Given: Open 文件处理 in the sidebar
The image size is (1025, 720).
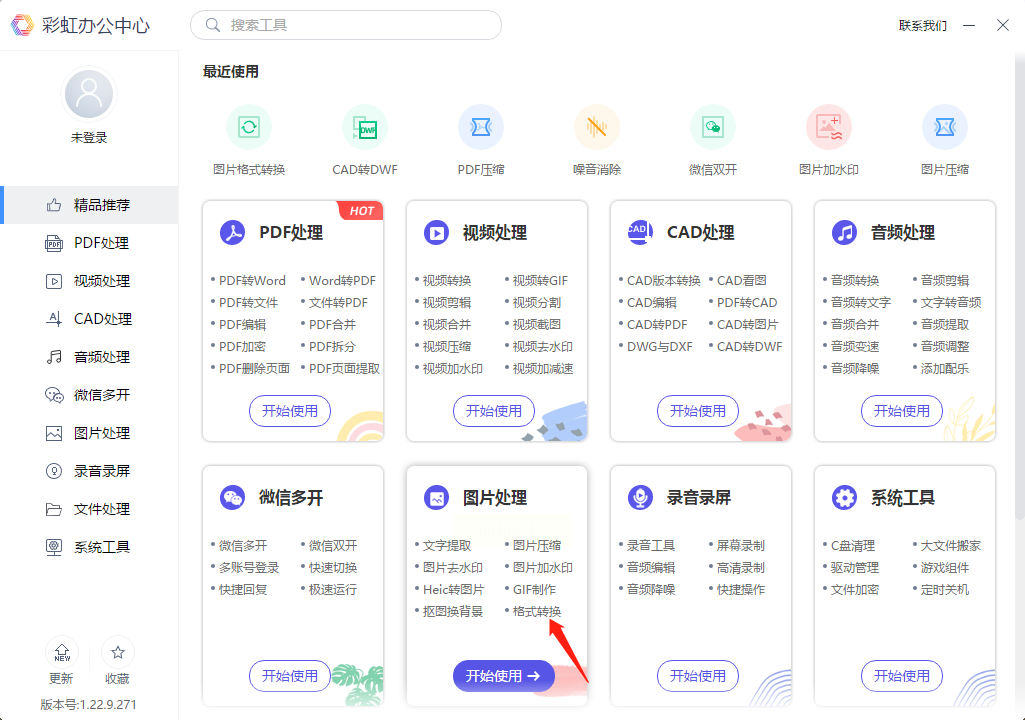Looking at the screenshot, I should (89, 509).
